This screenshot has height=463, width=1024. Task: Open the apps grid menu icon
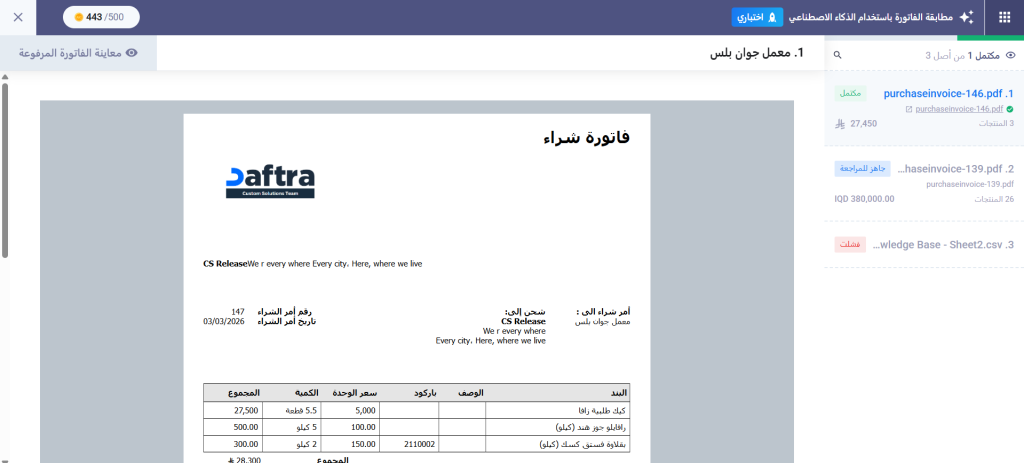point(1003,17)
